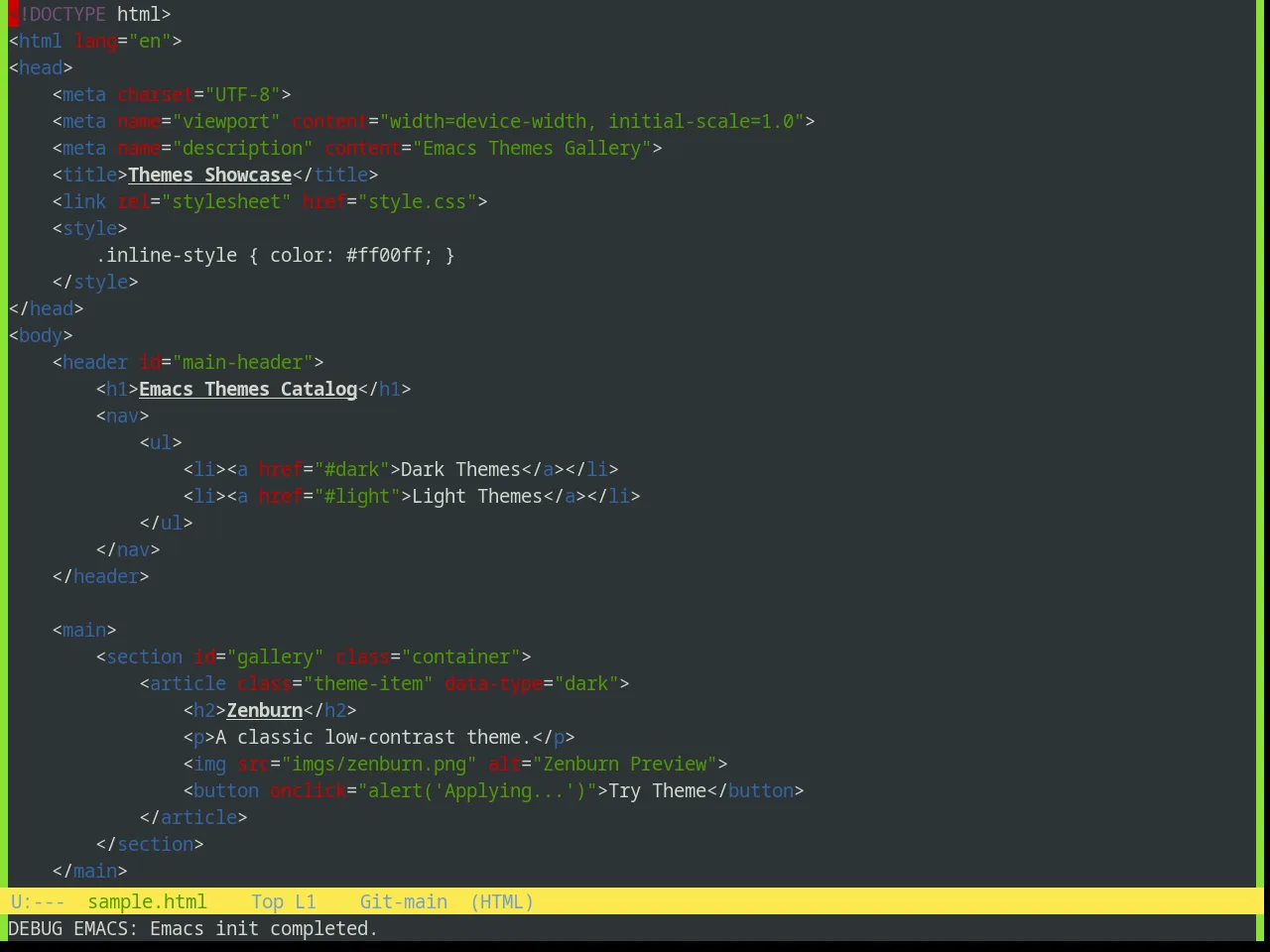Image resolution: width=1270 pixels, height=952 pixels.
Task: Click the "gallery" id value
Action: (x=275, y=656)
